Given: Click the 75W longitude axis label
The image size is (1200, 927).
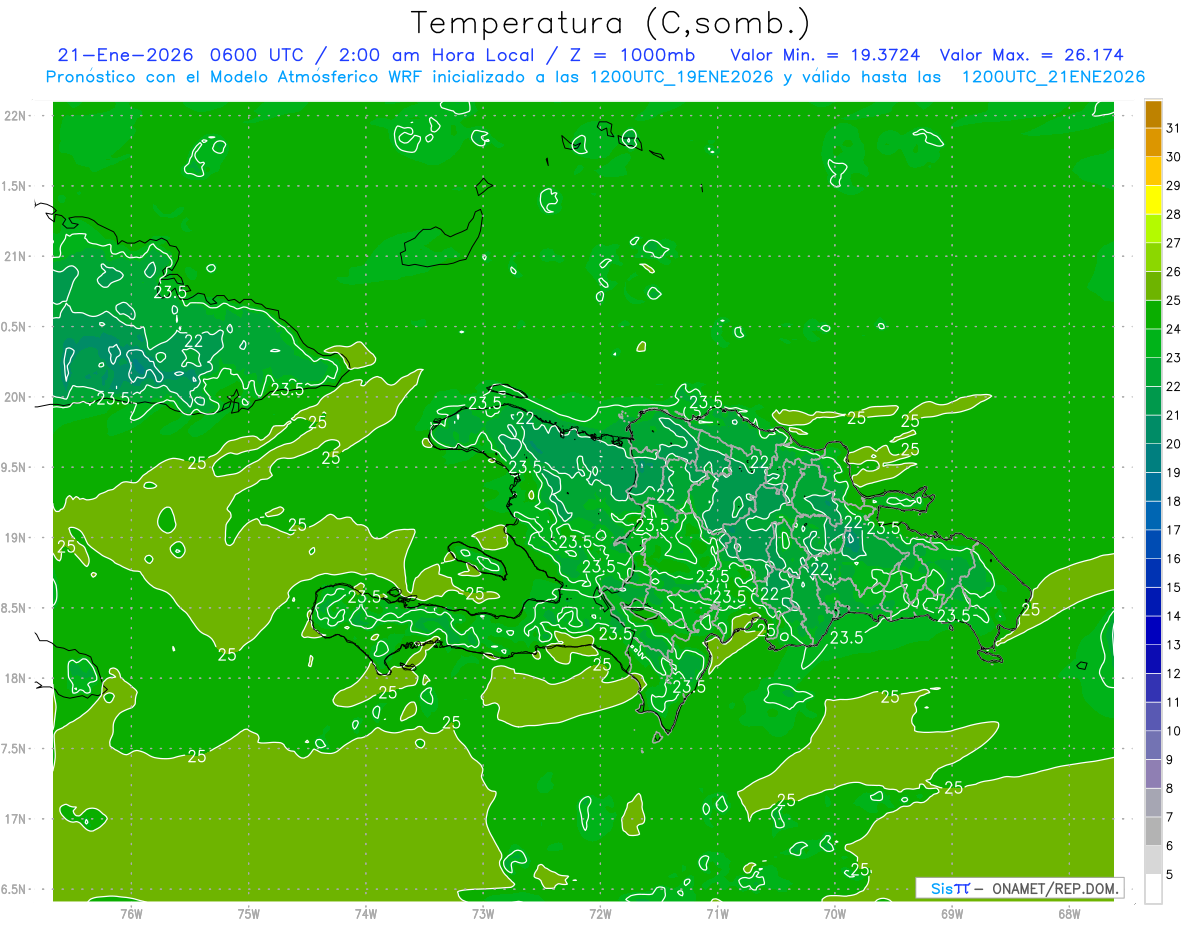Looking at the screenshot, I should (249, 913).
